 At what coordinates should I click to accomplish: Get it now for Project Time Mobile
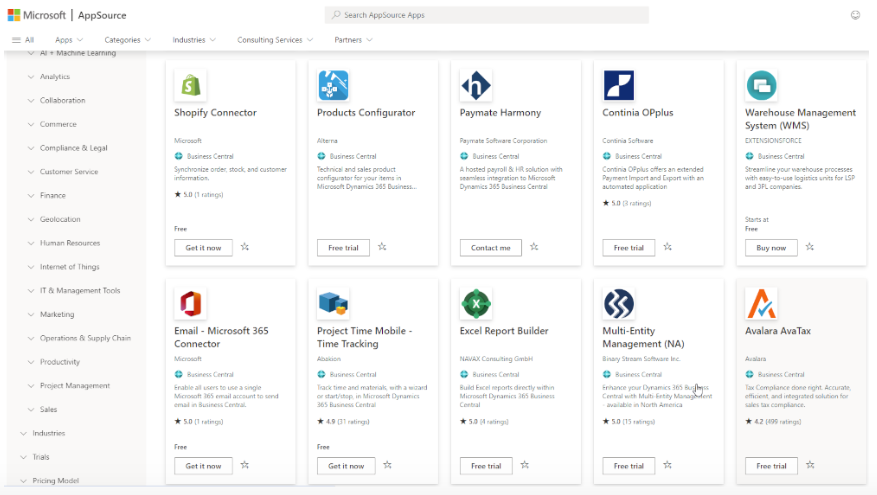tap(346, 466)
